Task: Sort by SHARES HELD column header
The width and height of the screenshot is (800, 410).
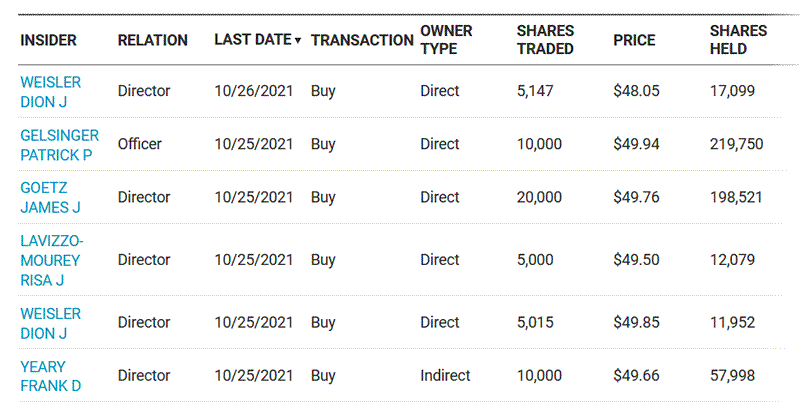Action: (738, 40)
